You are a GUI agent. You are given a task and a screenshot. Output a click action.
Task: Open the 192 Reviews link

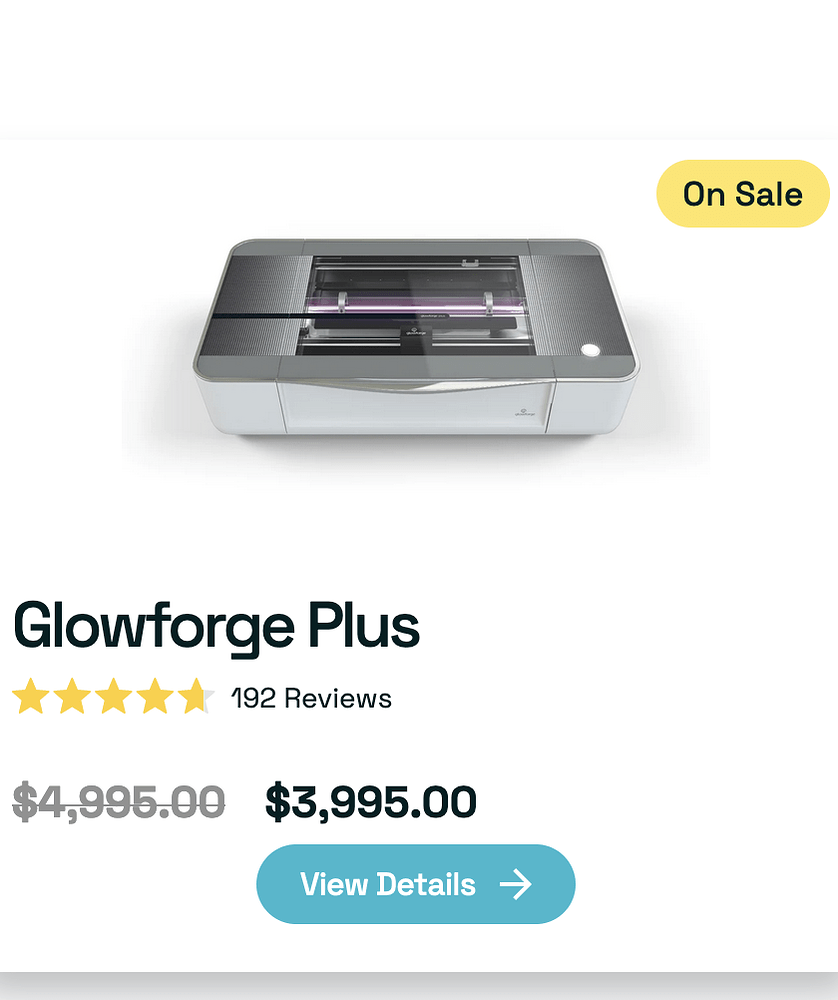[310, 699]
